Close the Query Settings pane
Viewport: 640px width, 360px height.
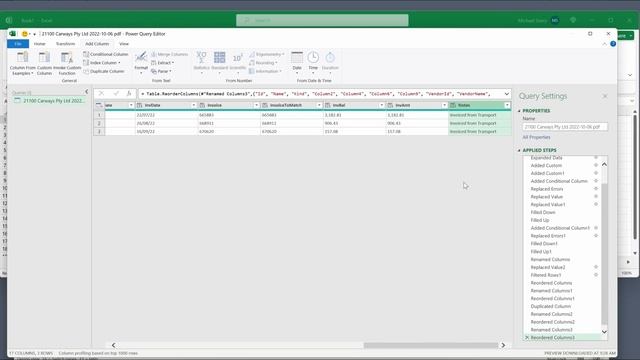click(x=605, y=96)
